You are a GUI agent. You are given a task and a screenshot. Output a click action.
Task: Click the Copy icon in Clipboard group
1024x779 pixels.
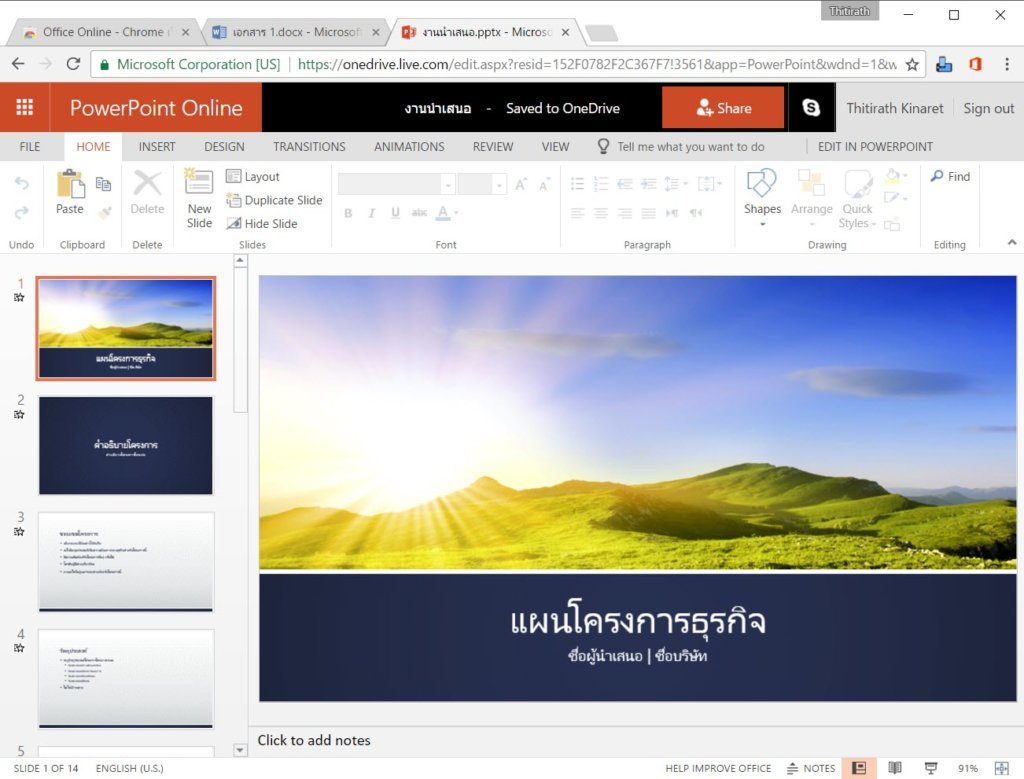[x=103, y=184]
